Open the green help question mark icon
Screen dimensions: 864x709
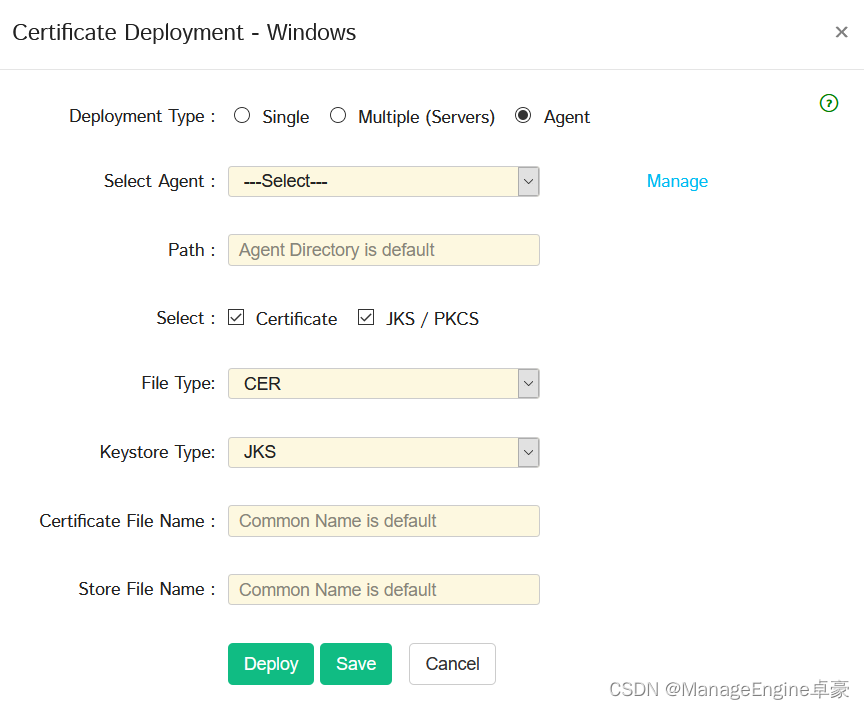[829, 103]
